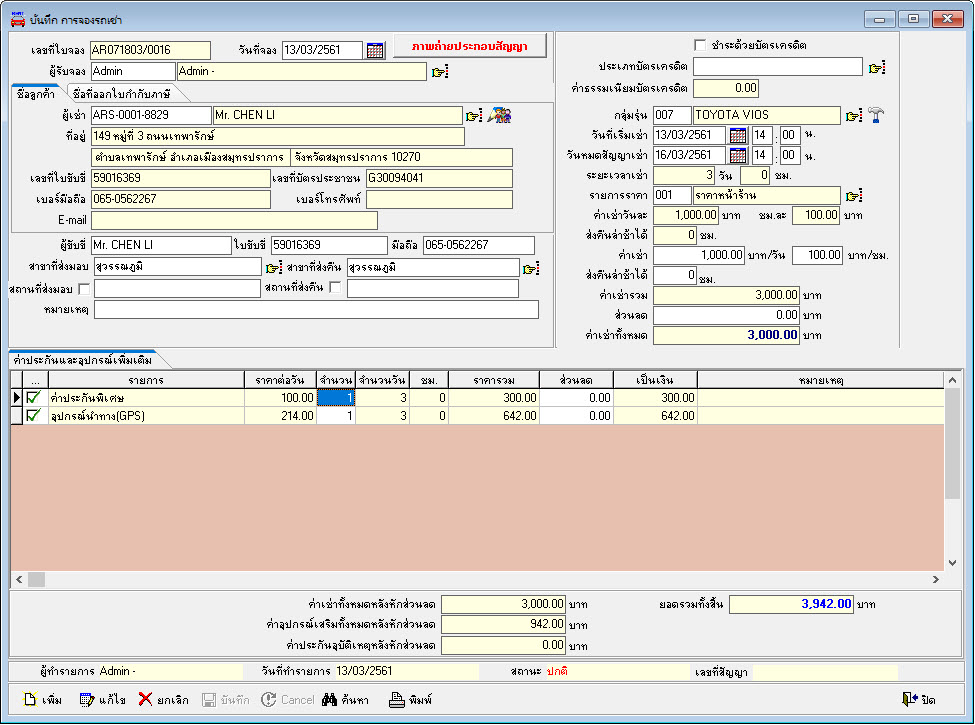
Task: Uncheck the GPS navigation equipment row
Action: (33, 416)
